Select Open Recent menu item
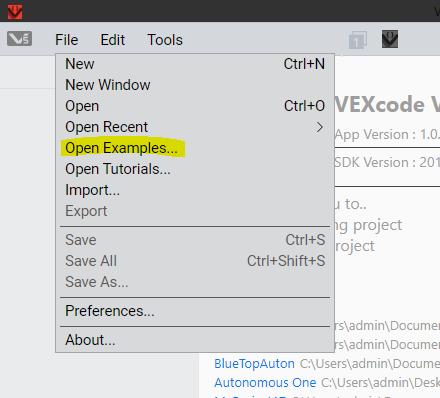The image size is (440, 398). pos(195,127)
